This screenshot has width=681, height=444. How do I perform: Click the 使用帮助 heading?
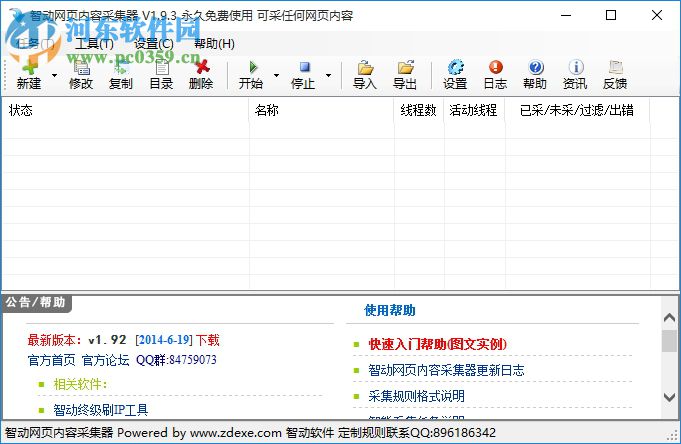pos(390,310)
